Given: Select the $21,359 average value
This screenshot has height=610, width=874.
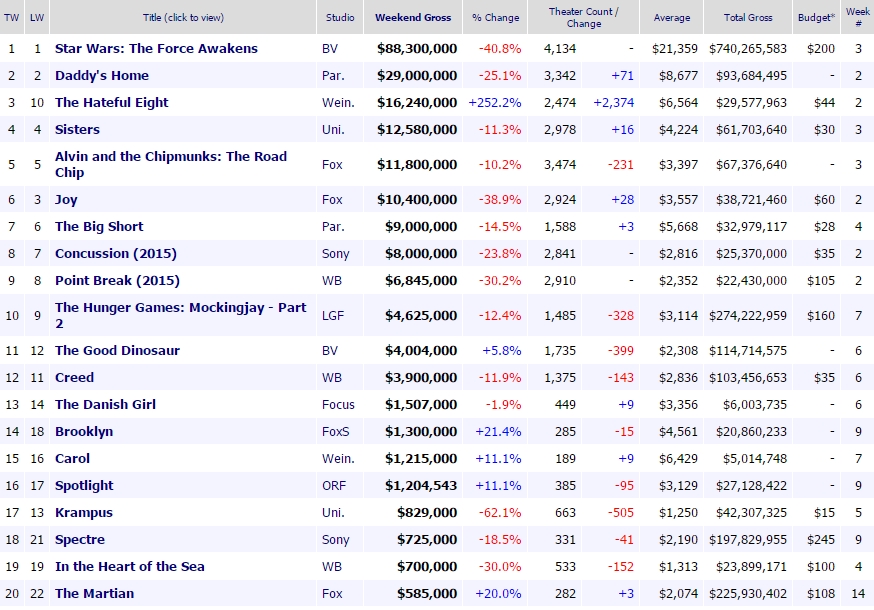Looking at the screenshot, I should [x=674, y=49].
